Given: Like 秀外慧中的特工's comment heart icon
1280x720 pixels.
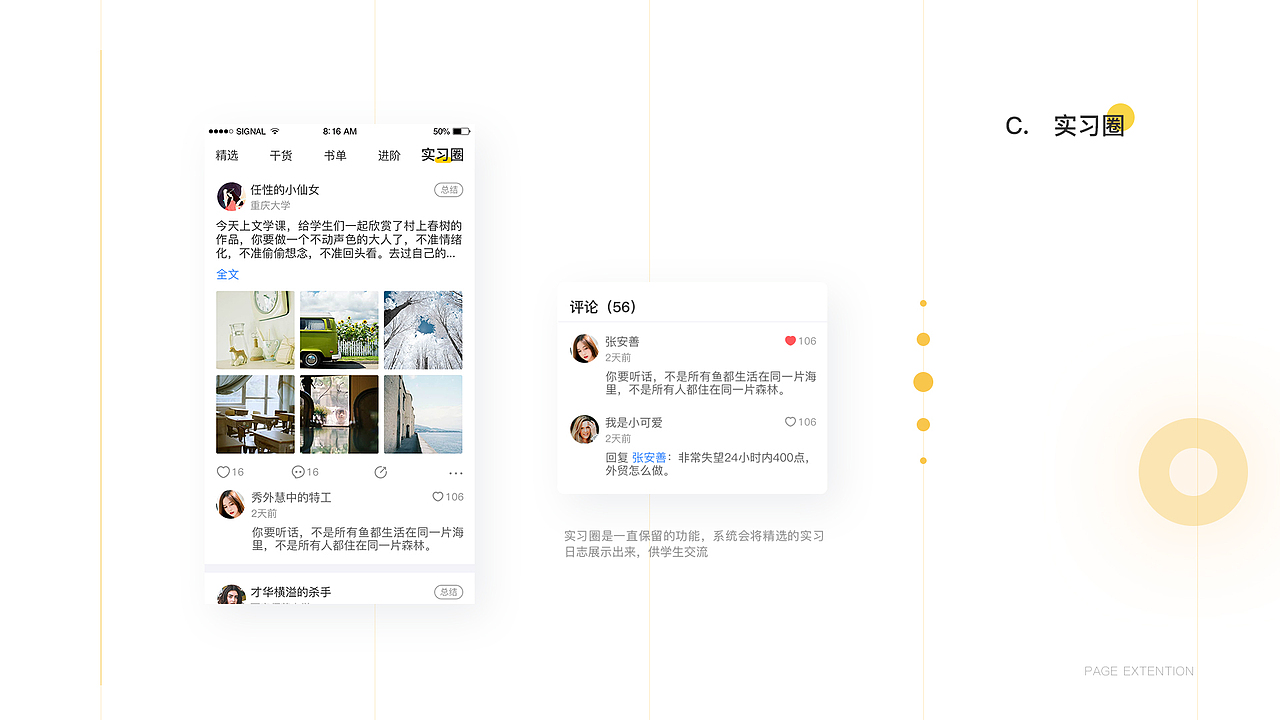Looking at the screenshot, I should coord(438,497).
